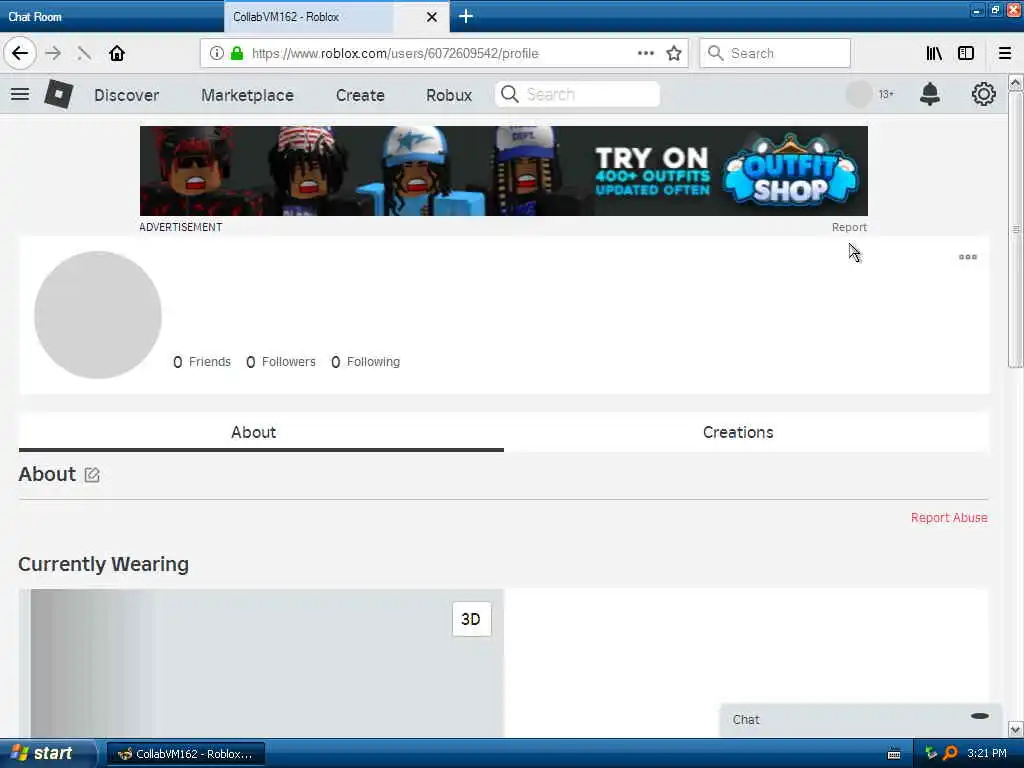Stop loading the page
The width and height of the screenshot is (1024, 768).
[84, 53]
